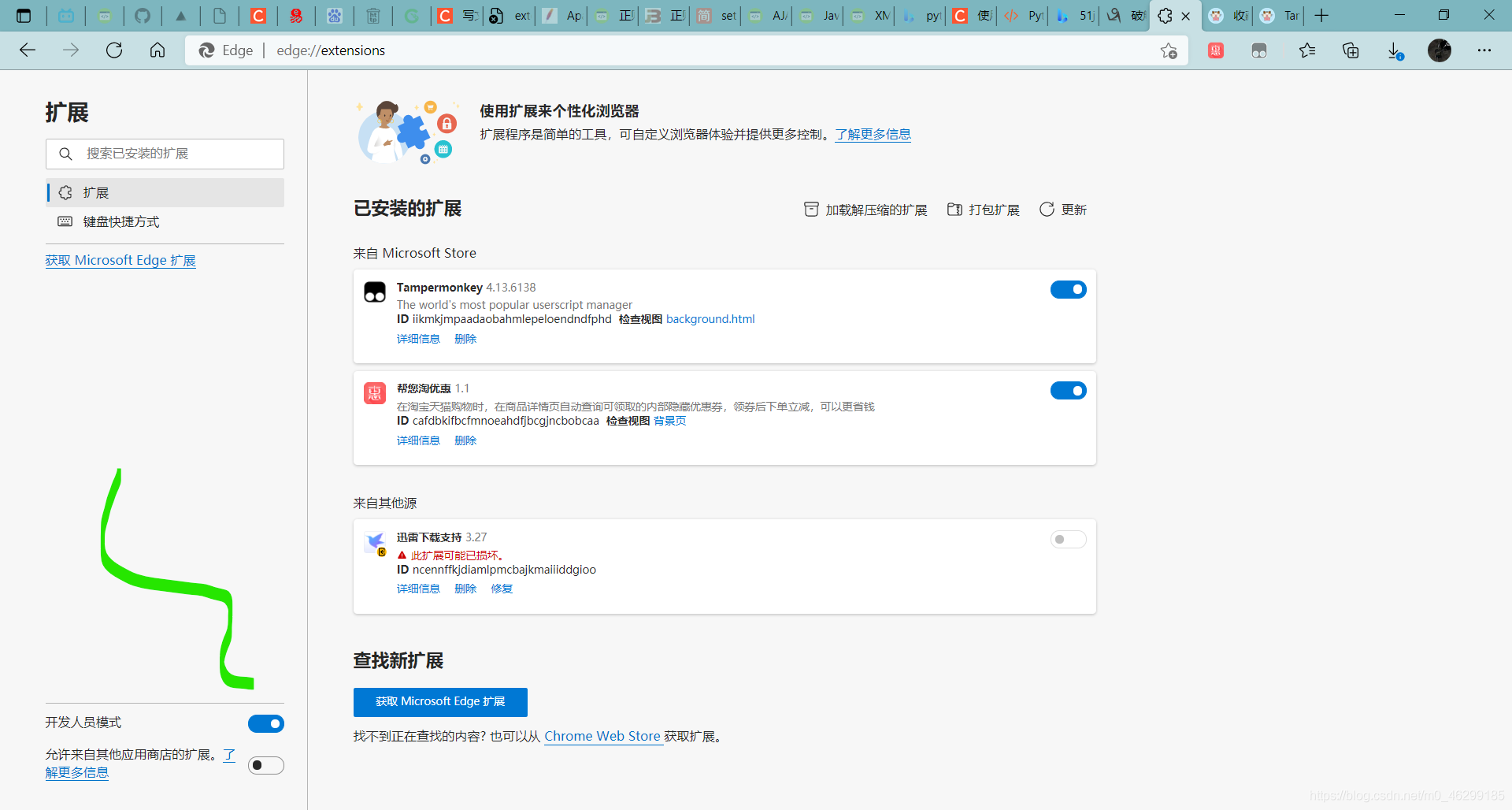This screenshot has height=810, width=1512.
Task: Remove 帮您淘优惠 via 删除
Action: 465,440
